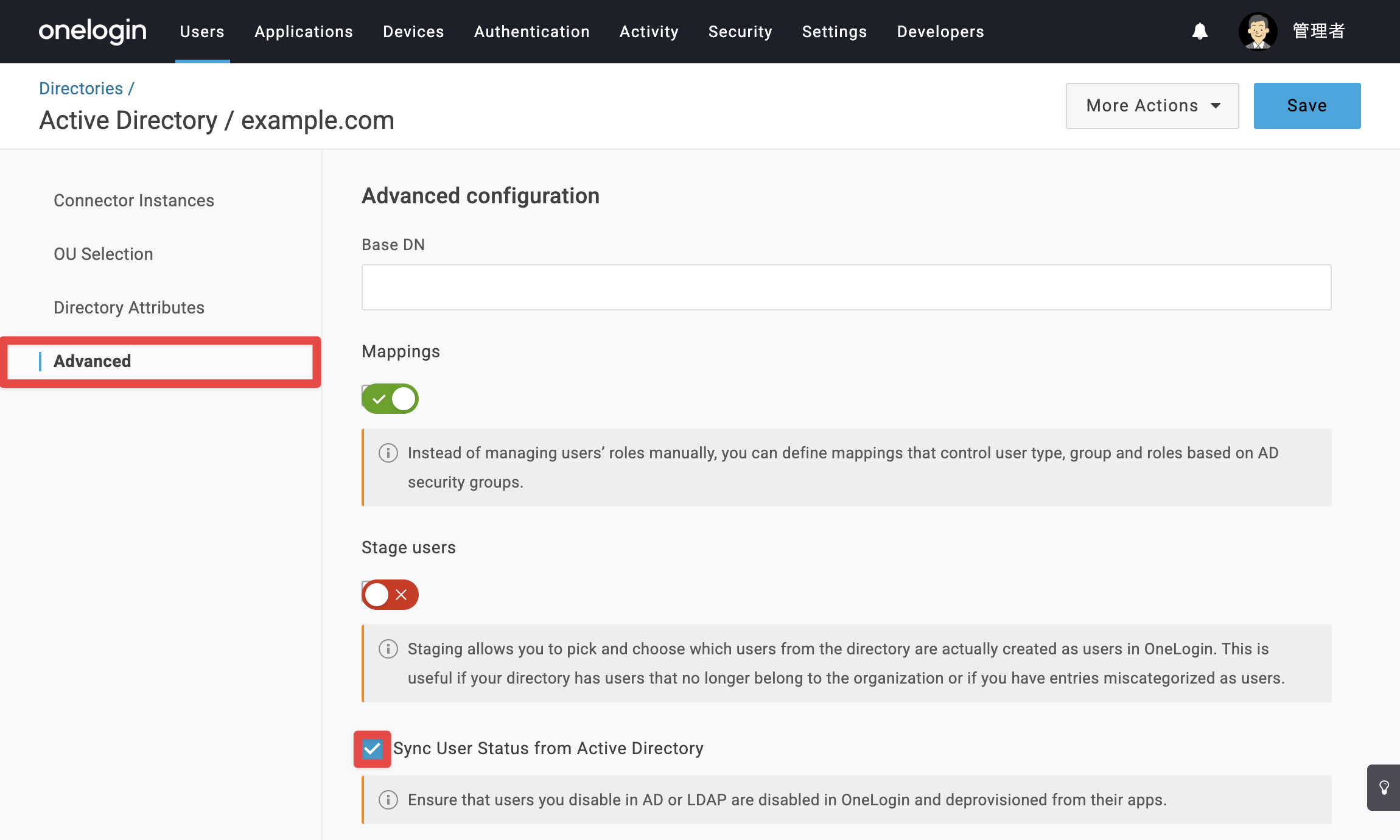The image size is (1400, 840).
Task: Click the info icon beside Staging description
Action: point(388,649)
